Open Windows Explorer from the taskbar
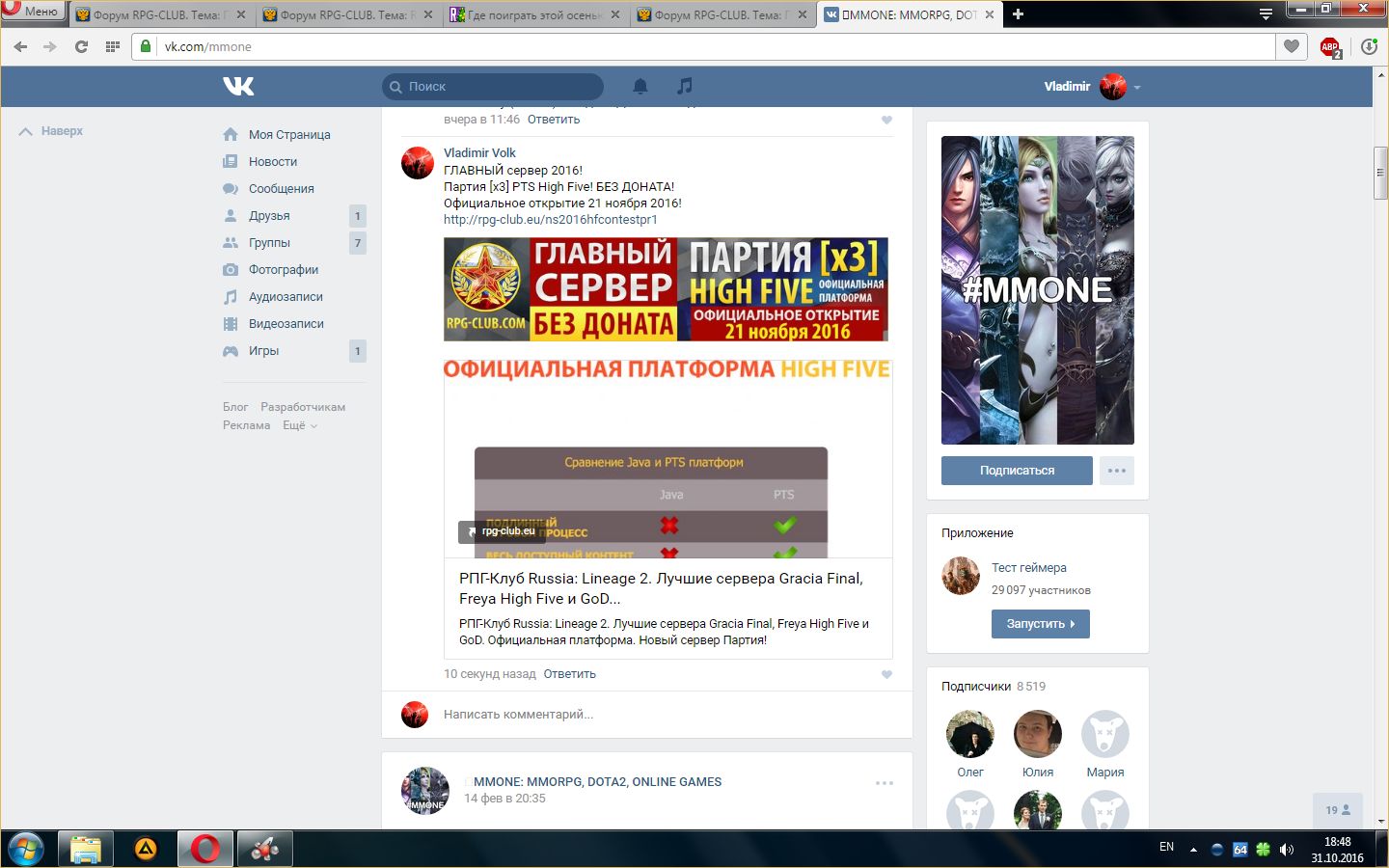 tap(86, 849)
